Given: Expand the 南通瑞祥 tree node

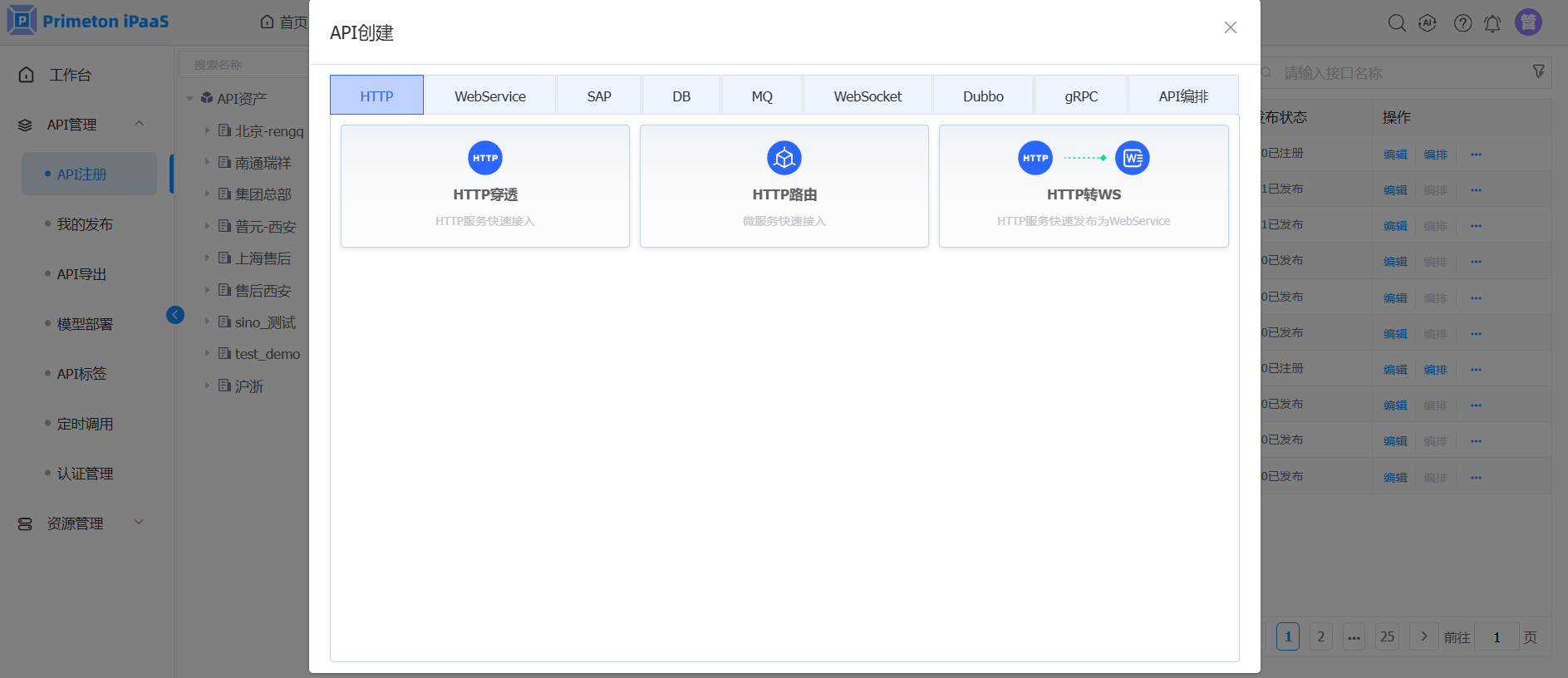Looking at the screenshot, I should [x=207, y=162].
